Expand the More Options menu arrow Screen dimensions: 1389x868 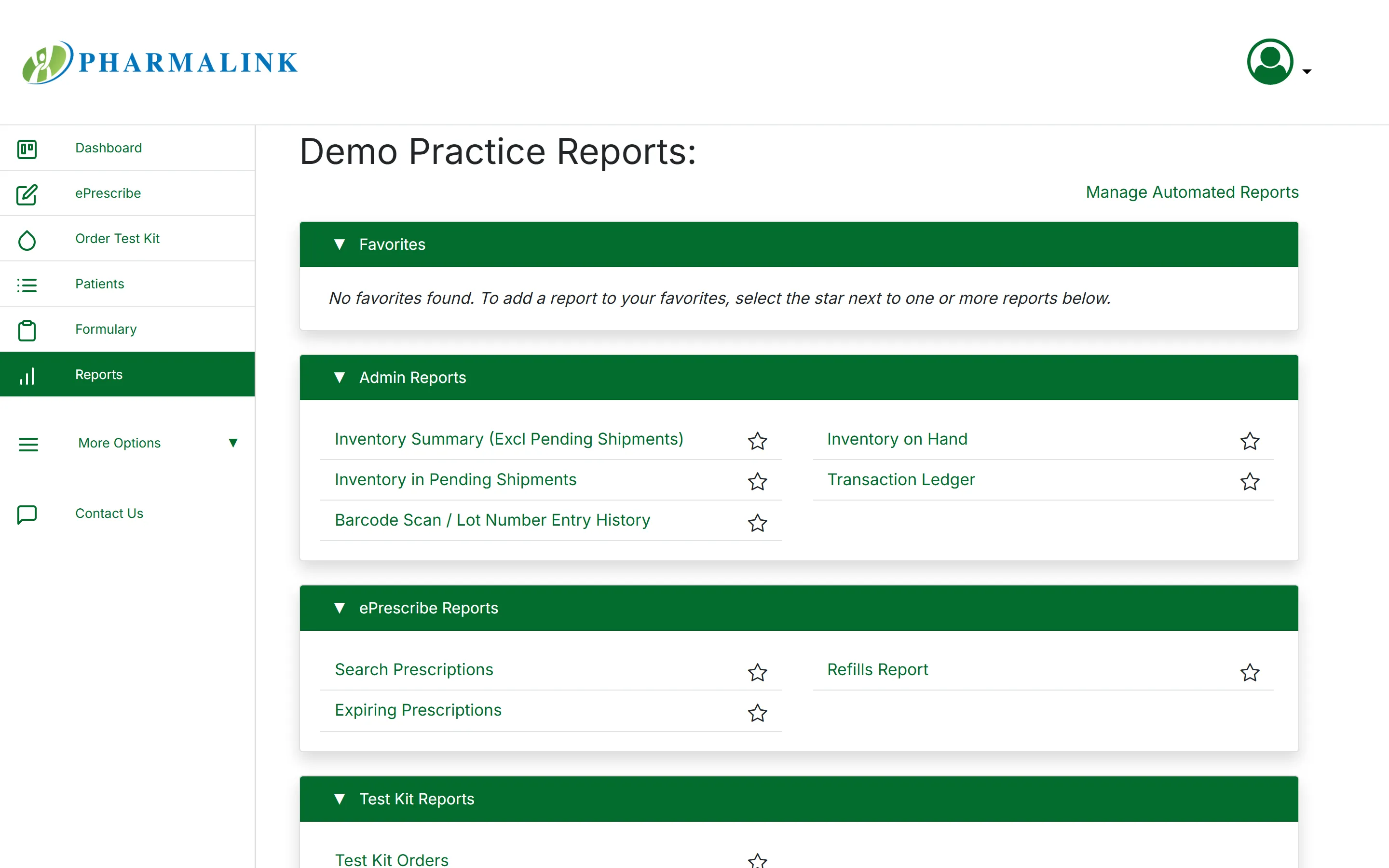pyautogui.click(x=233, y=443)
